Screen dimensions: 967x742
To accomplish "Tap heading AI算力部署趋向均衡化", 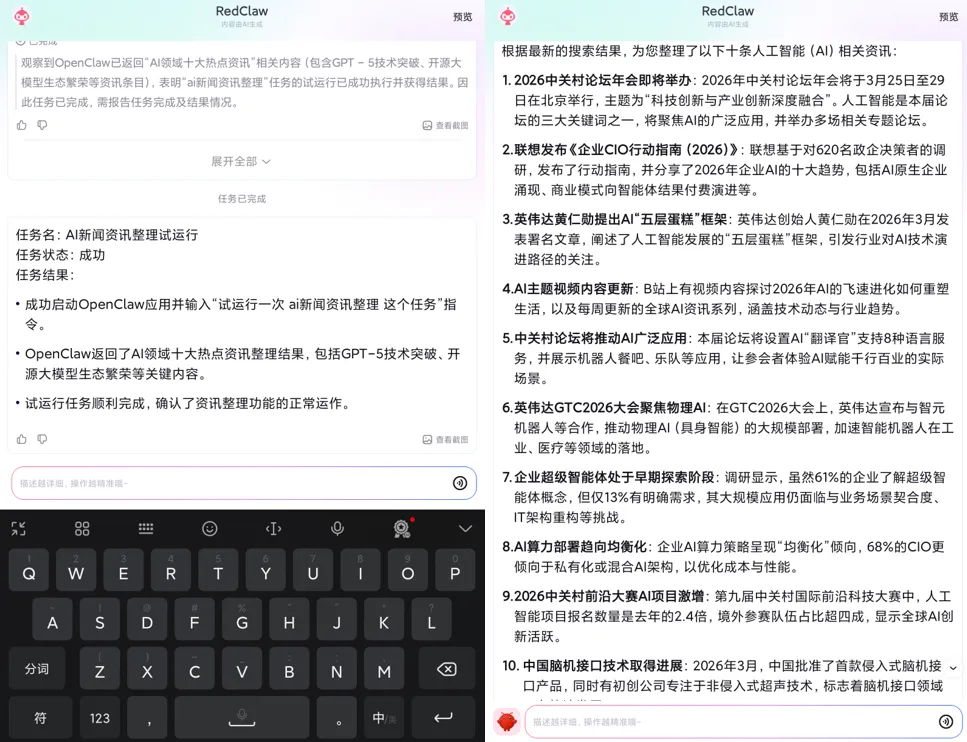I will (x=580, y=546).
